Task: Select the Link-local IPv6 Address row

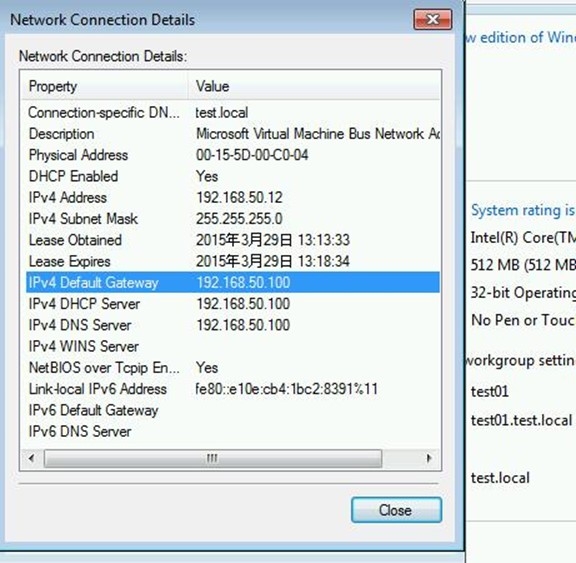Action: tap(233, 389)
